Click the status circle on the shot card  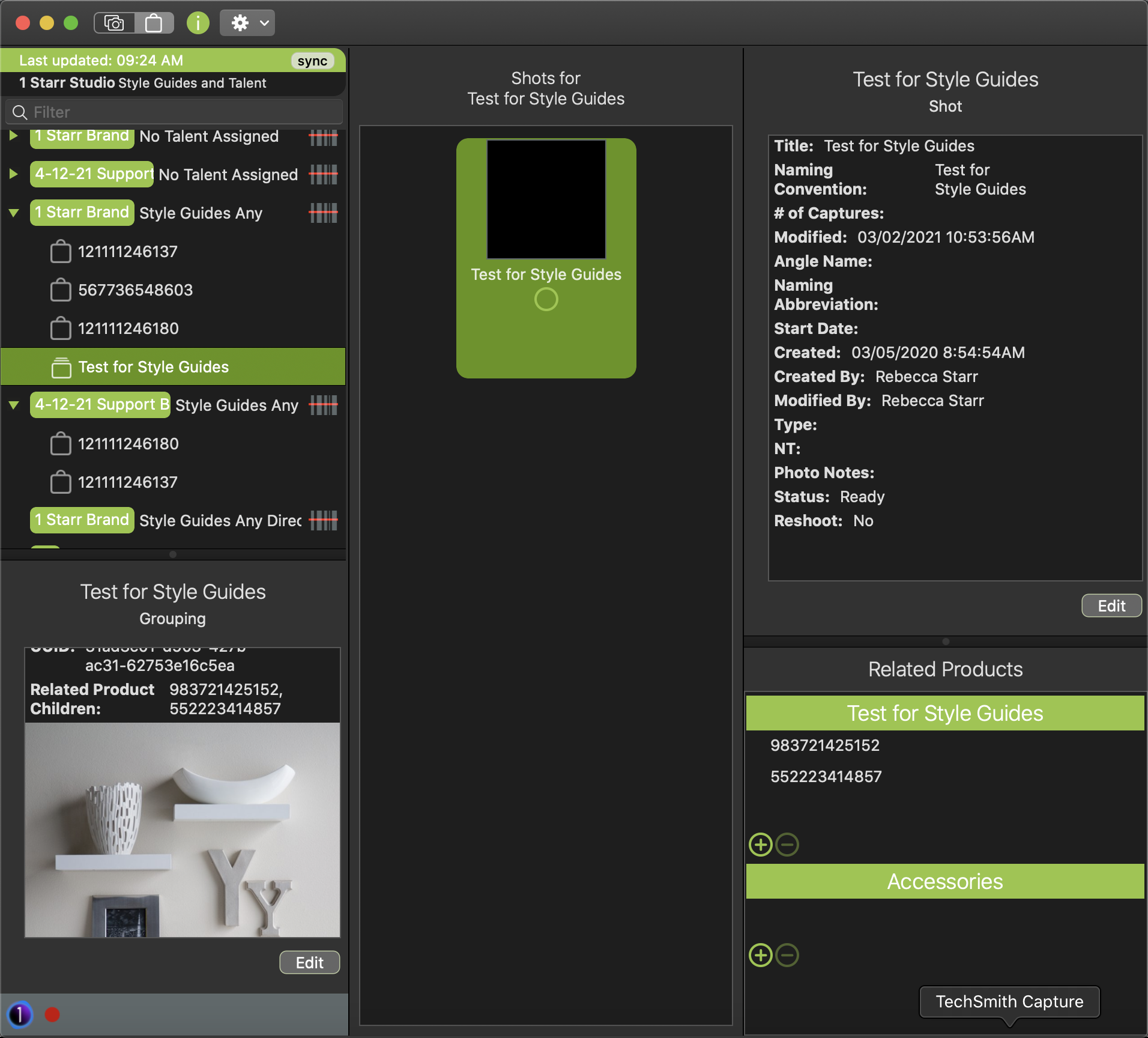tap(546, 299)
